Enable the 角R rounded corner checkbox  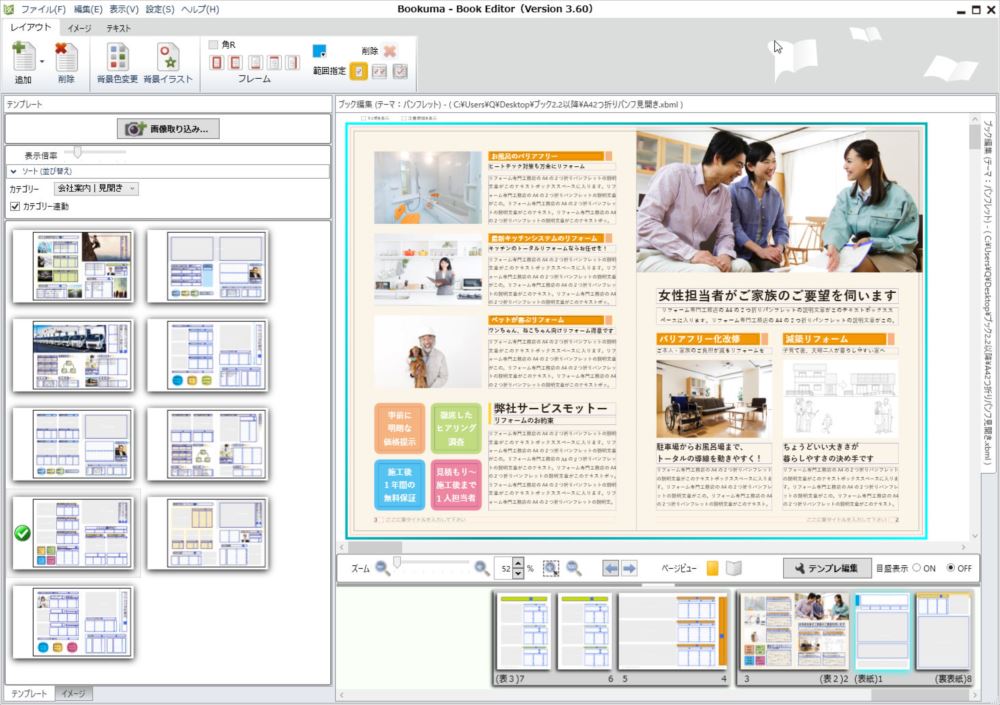tap(214, 45)
